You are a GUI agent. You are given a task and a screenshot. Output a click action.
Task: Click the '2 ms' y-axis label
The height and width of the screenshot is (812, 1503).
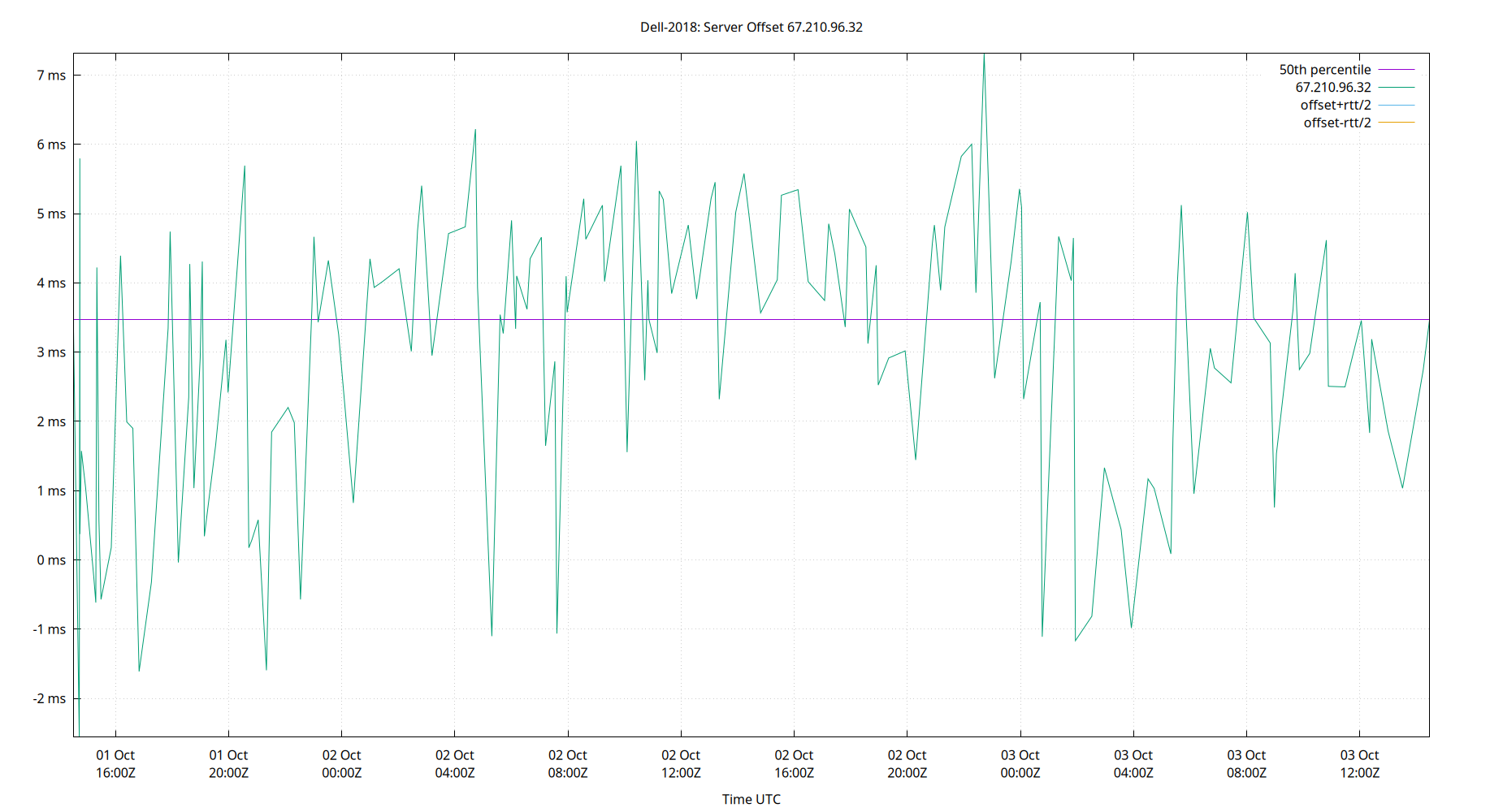point(51,421)
